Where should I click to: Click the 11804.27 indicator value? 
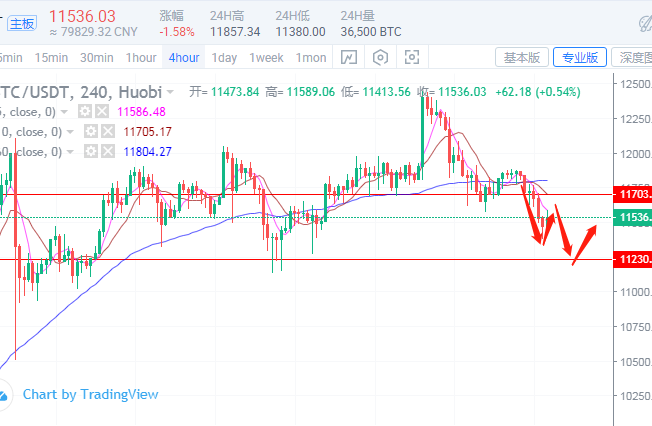coord(147,151)
